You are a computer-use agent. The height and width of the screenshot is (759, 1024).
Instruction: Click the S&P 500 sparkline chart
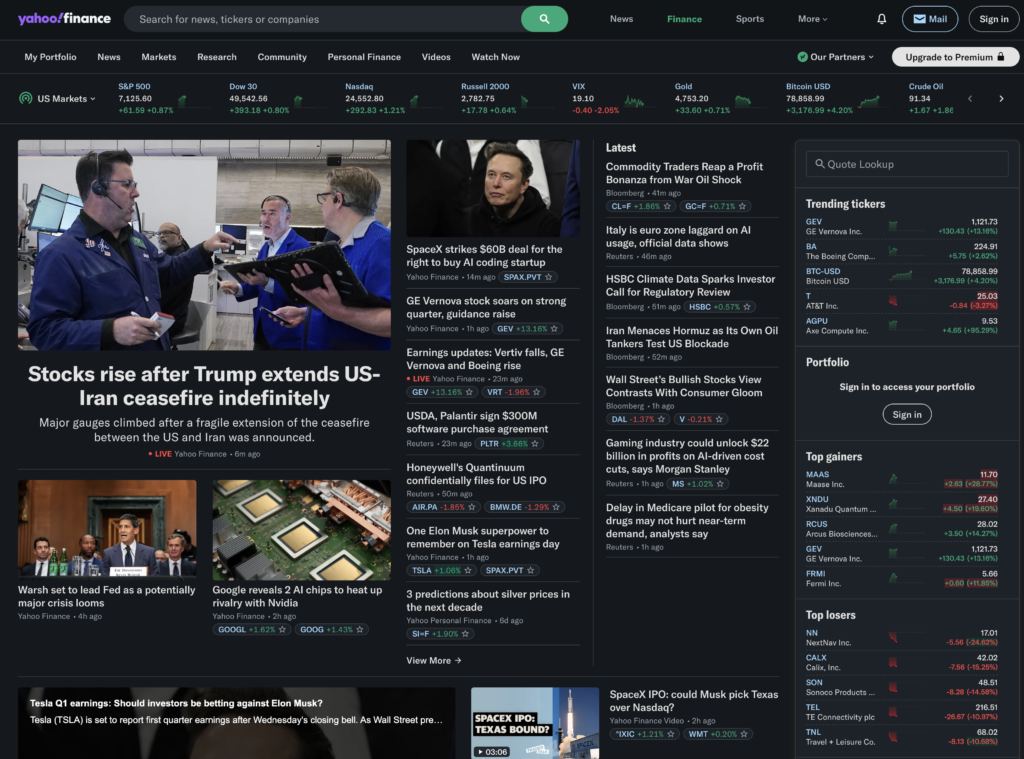pyautogui.click(x=183, y=100)
